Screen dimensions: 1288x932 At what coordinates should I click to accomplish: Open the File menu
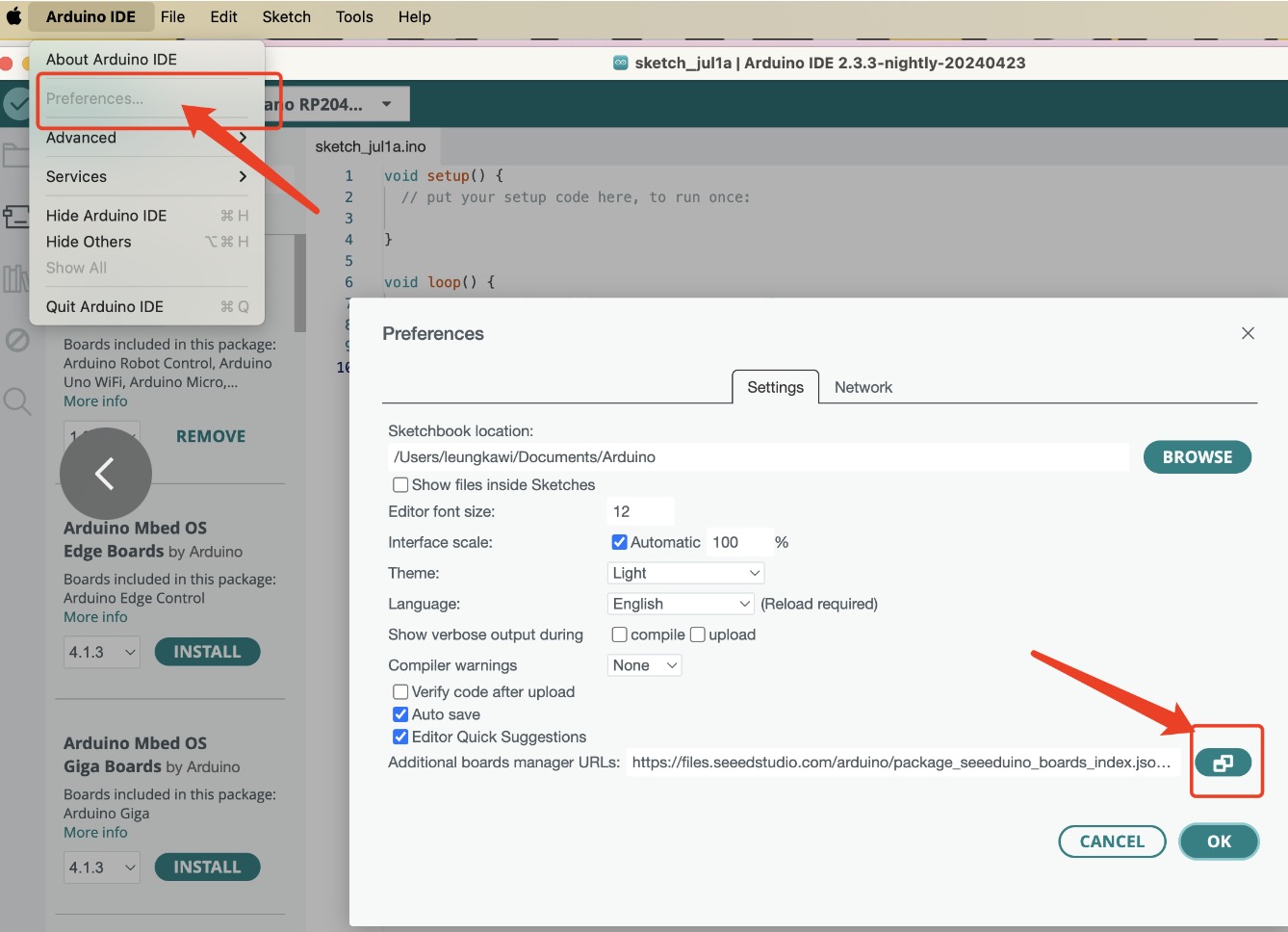(173, 16)
